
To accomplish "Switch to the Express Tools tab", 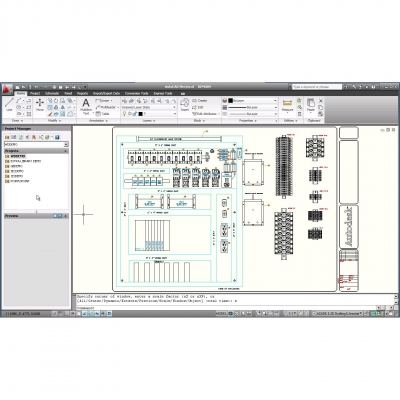I will (163, 93).
